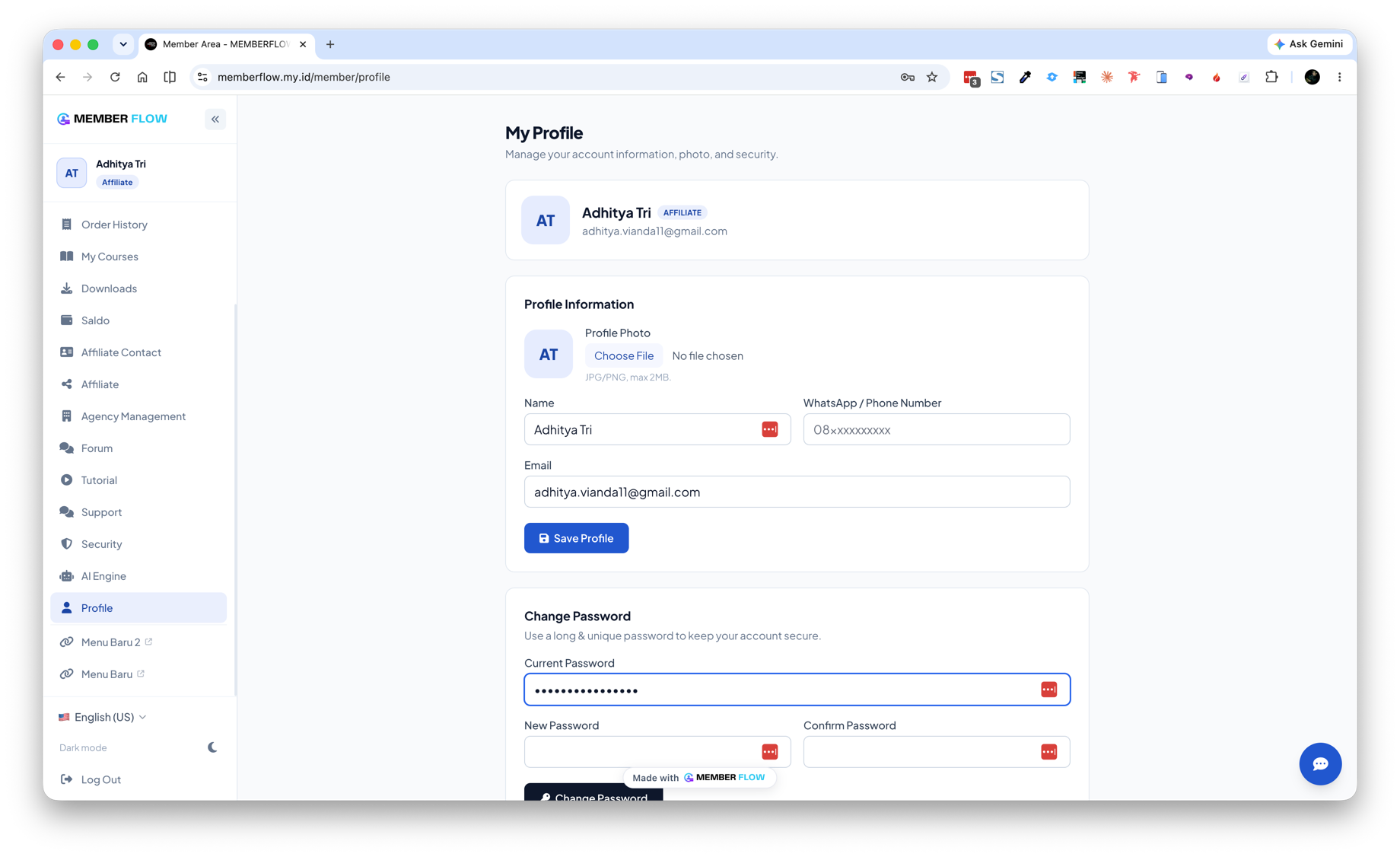
Task: Click Save Profile button
Action: pyautogui.click(x=576, y=538)
